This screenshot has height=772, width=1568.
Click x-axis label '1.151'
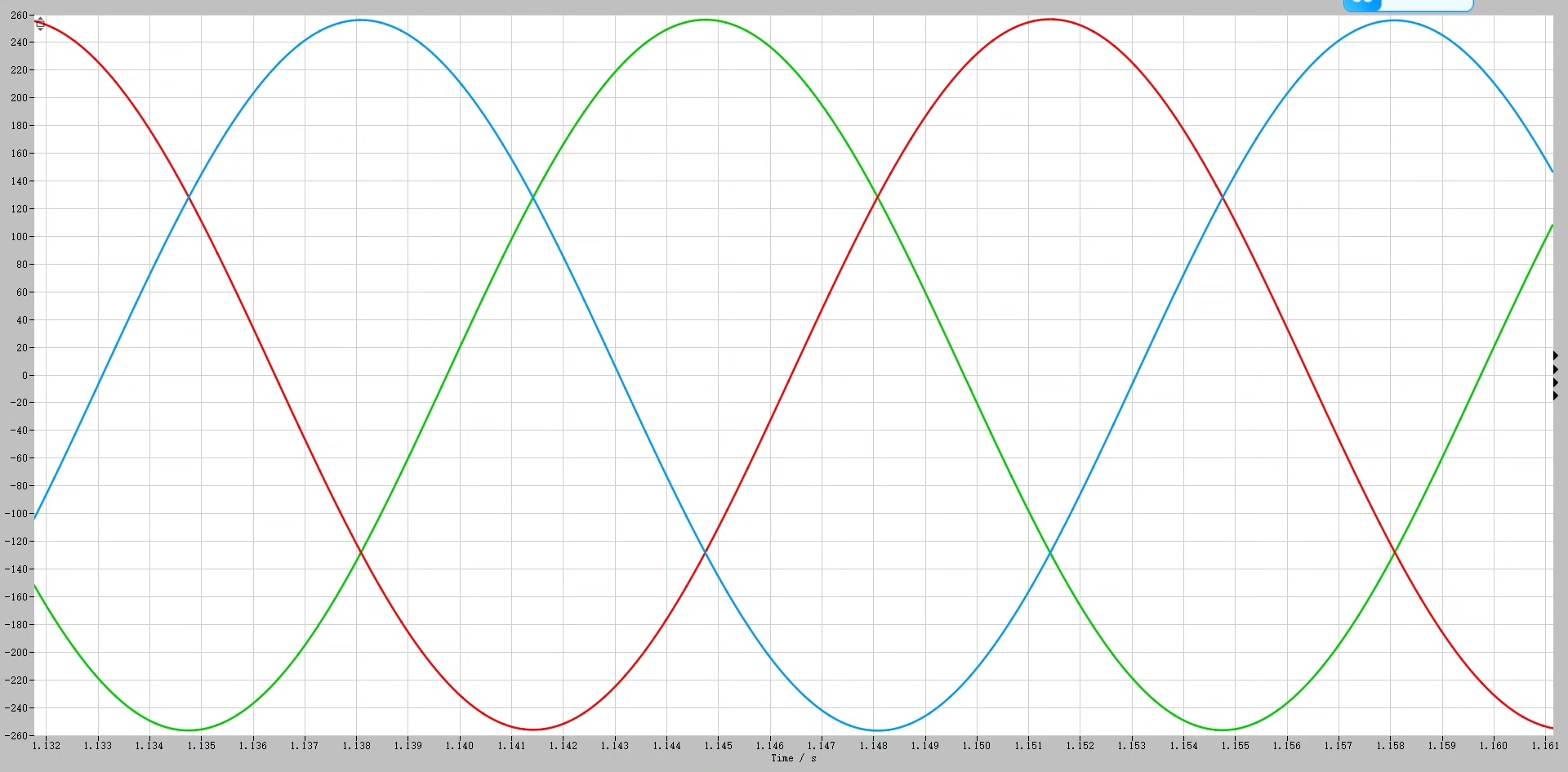pos(1029,746)
